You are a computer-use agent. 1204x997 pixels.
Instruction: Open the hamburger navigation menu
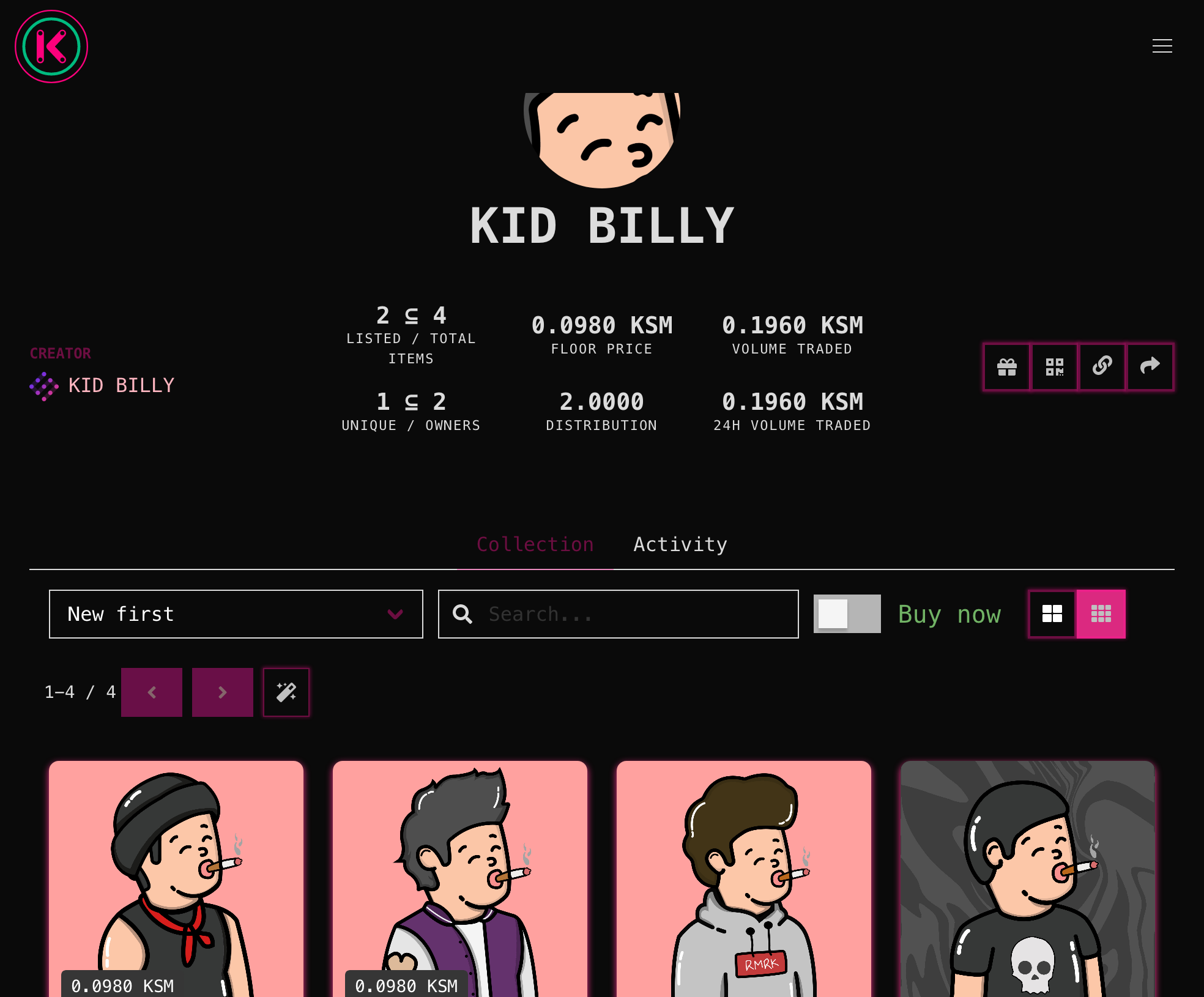pyautogui.click(x=1162, y=46)
